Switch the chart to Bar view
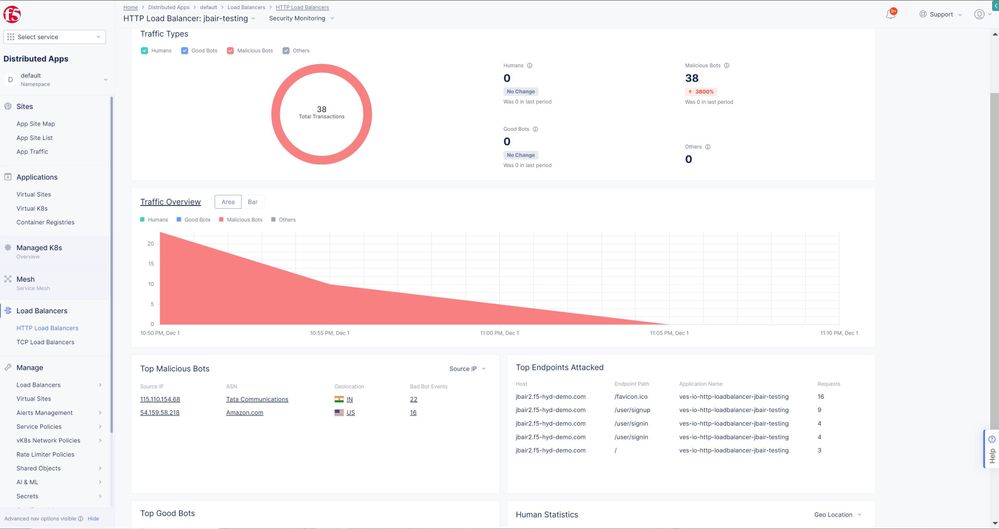This screenshot has width=999, height=529. coord(253,202)
